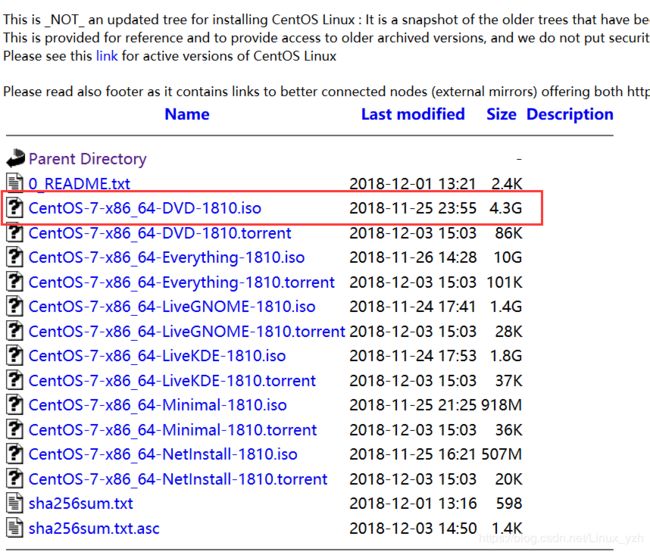Click the text file icon beside sha256sum.txt.asc

click(15, 528)
